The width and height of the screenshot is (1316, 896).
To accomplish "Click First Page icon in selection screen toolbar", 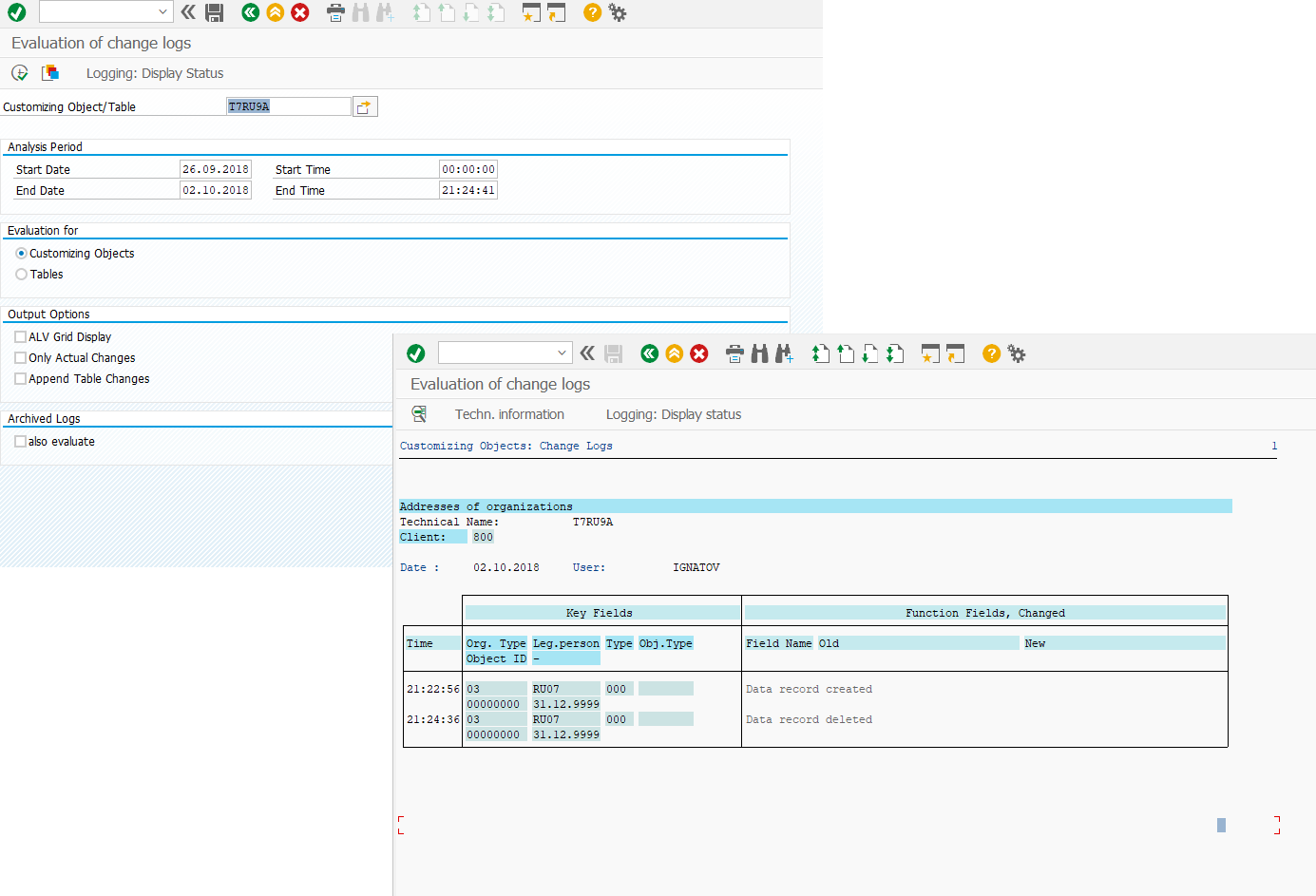I will pyautogui.click(x=422, y=12).
